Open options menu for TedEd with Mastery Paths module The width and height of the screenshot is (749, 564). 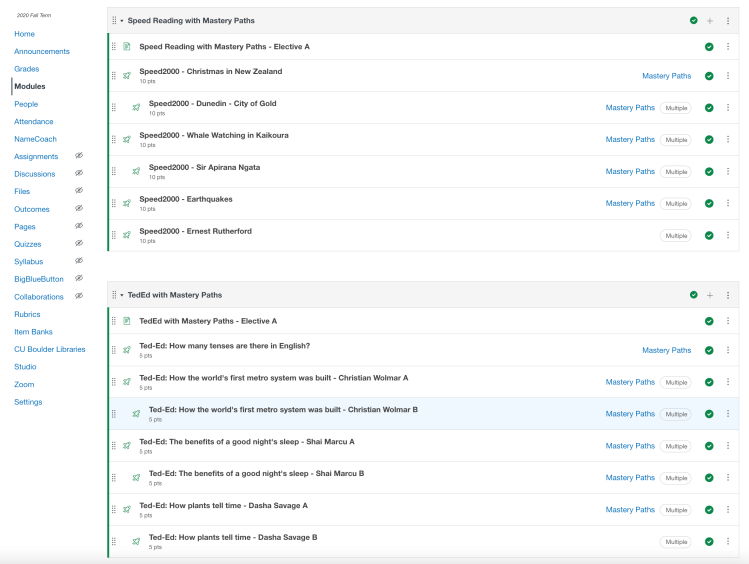[x=728, y=295]
